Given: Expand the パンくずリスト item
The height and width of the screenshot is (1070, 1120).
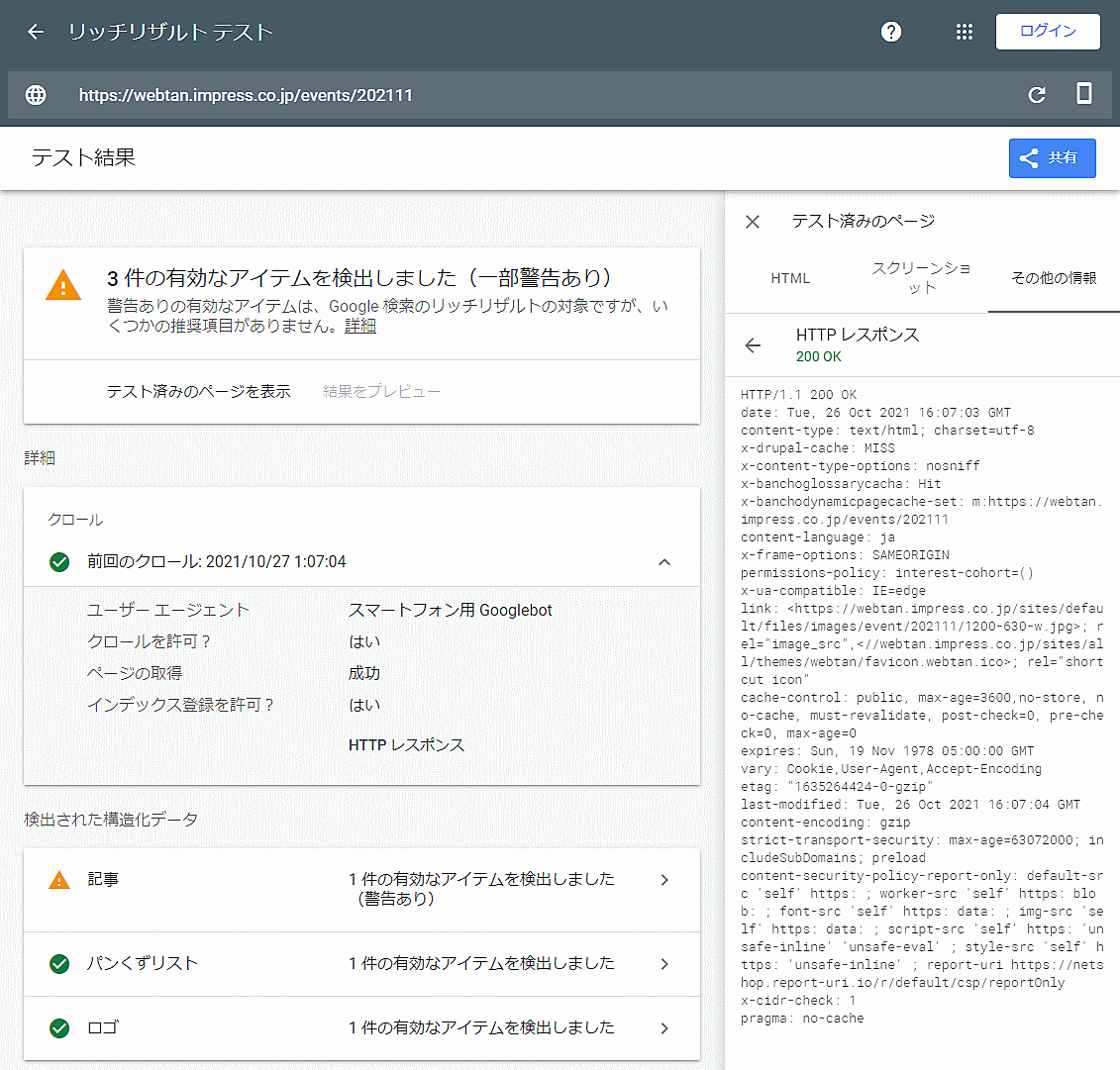Looking at the screenshot, I should pyautogui.click(x=664, y=964).
